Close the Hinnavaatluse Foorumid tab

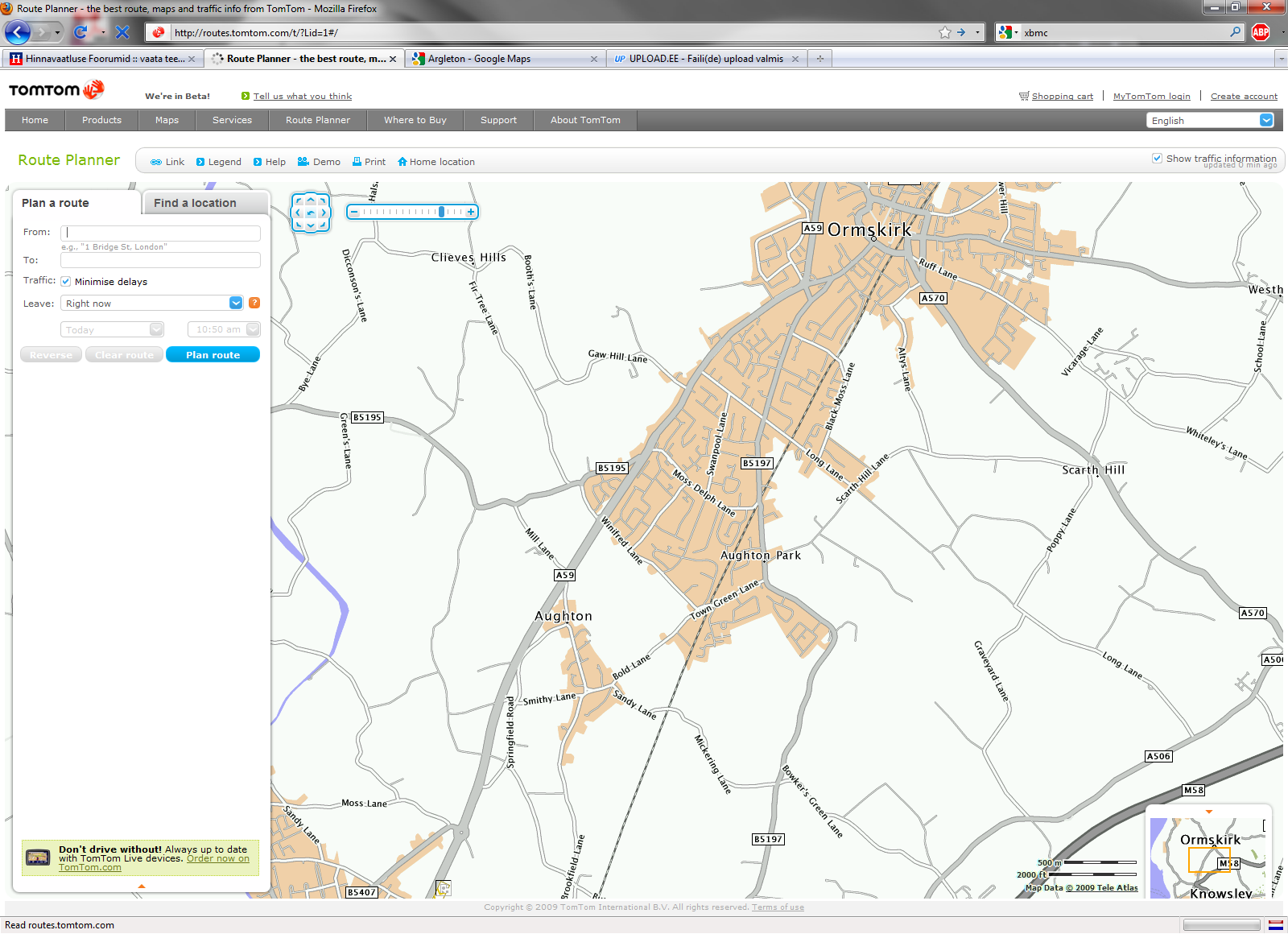pyautogui.click(x=192, y=59)
